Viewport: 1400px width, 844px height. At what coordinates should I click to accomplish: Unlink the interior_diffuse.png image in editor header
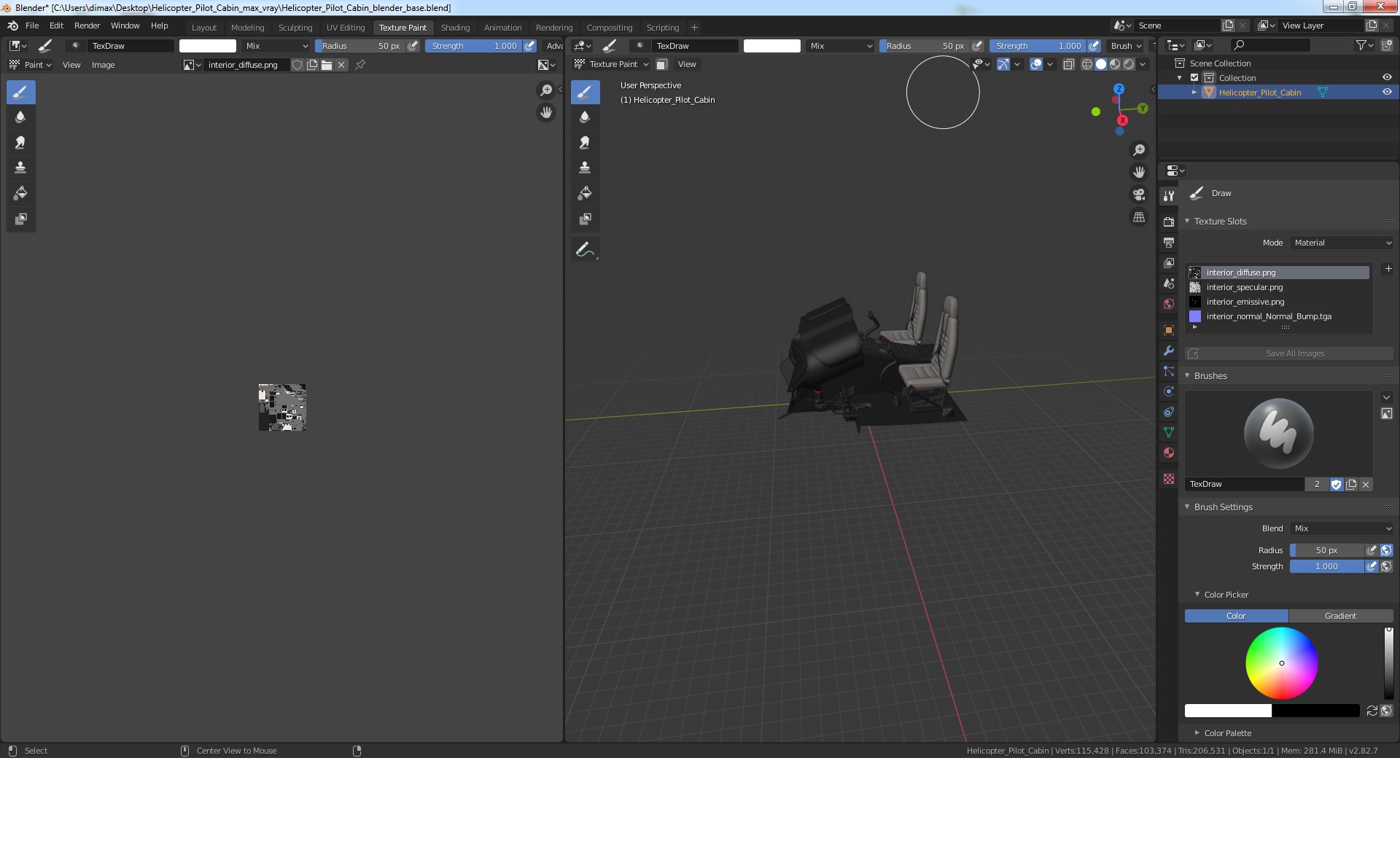[341, 65]
